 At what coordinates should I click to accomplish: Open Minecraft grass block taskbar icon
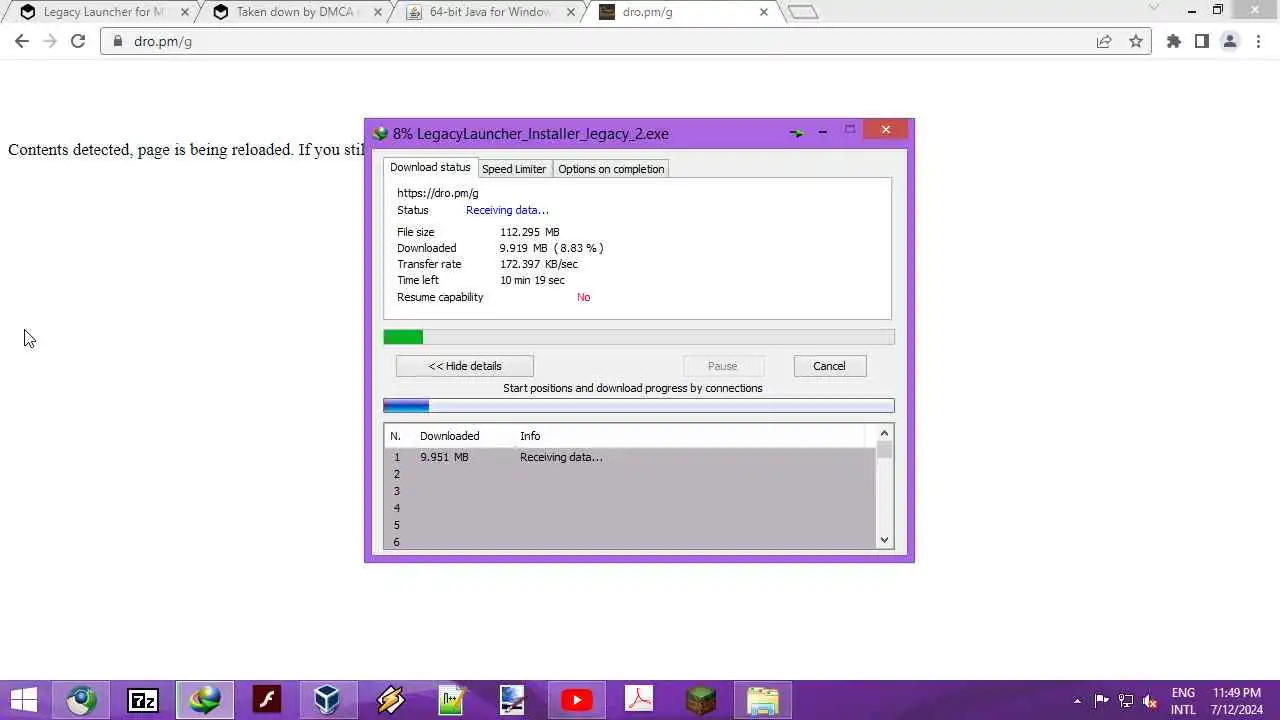pos(701,700)
